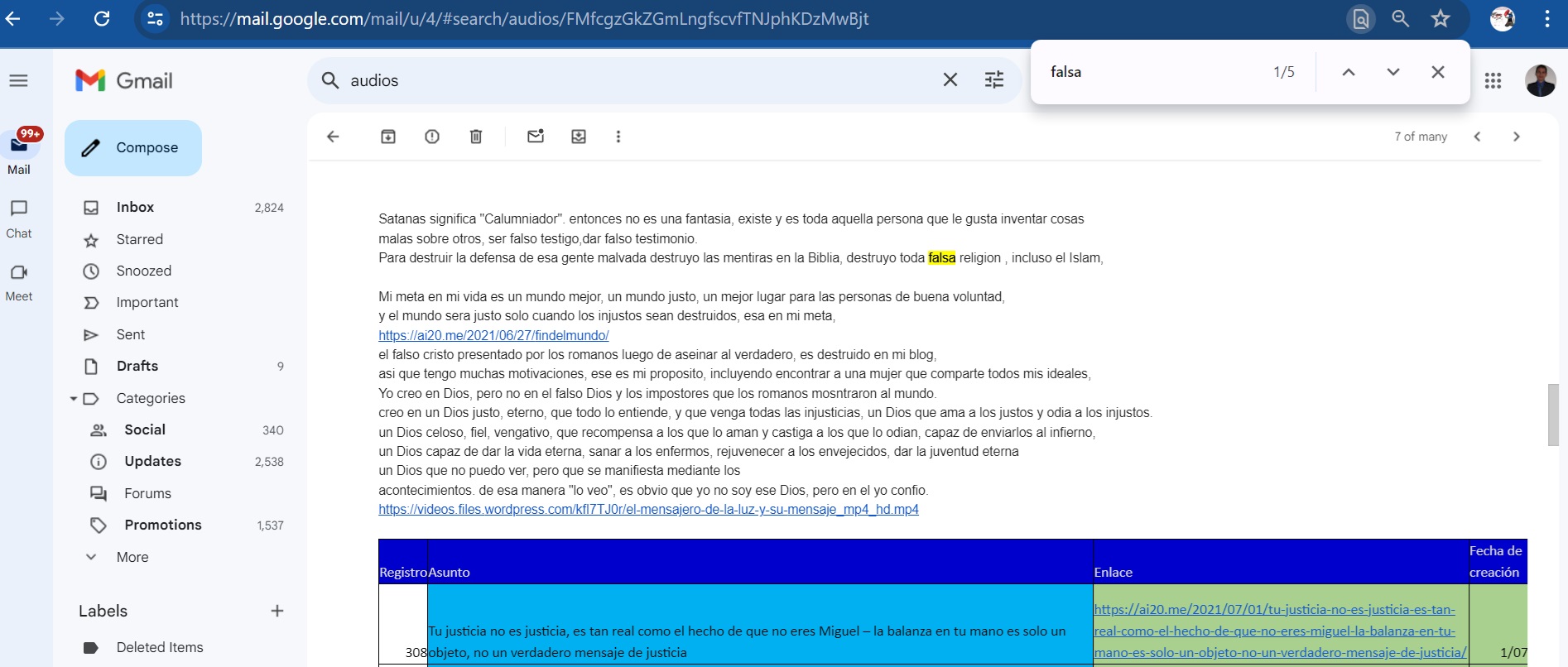This screenshot has height=667, width=1568.
Task: Archive the open email
Action: pyautogui.click(x=387, y=137)
